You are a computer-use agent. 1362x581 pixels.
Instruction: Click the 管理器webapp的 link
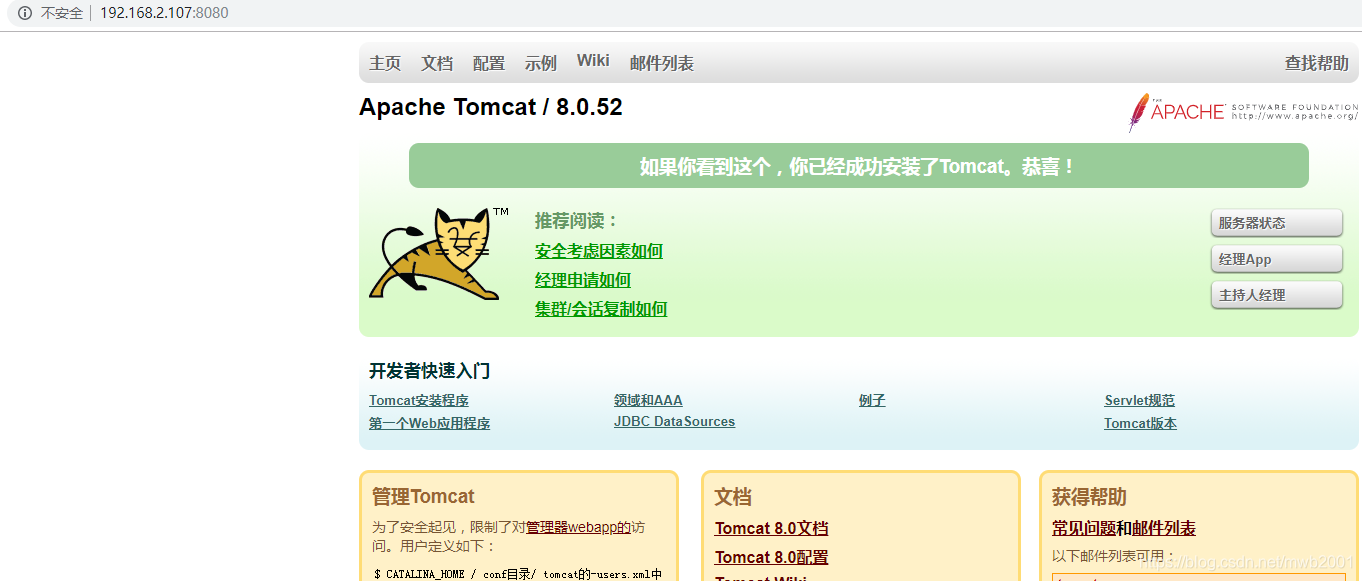pos(578,527)
